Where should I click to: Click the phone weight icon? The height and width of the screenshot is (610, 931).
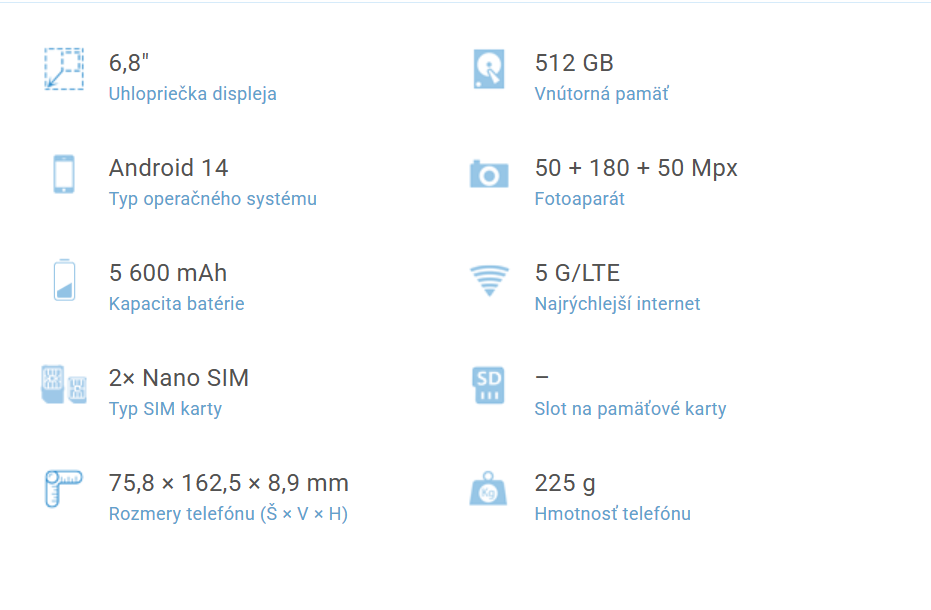tap(489, 490)
